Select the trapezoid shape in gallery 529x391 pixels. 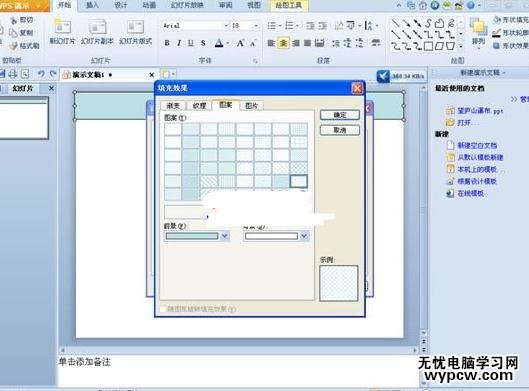point(450,46)
